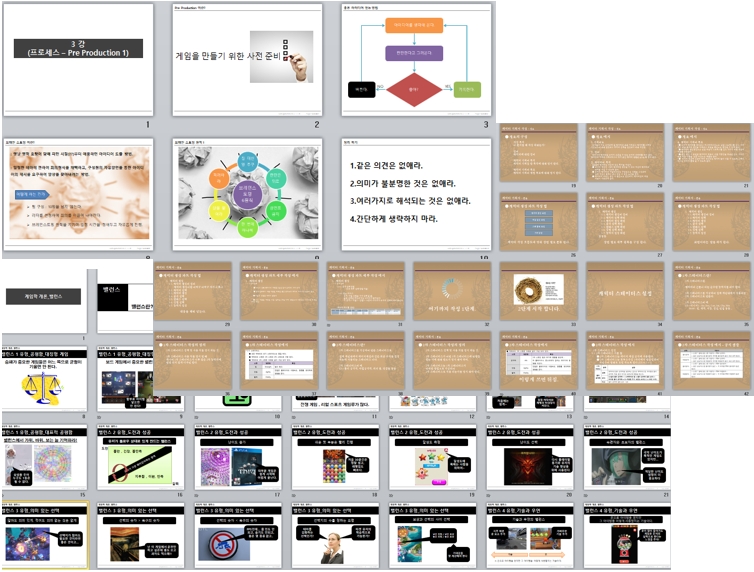Screen dimensions: 754x572
Task: Select the circular diagram slide with crumpled paper
Action: [246, 195]
